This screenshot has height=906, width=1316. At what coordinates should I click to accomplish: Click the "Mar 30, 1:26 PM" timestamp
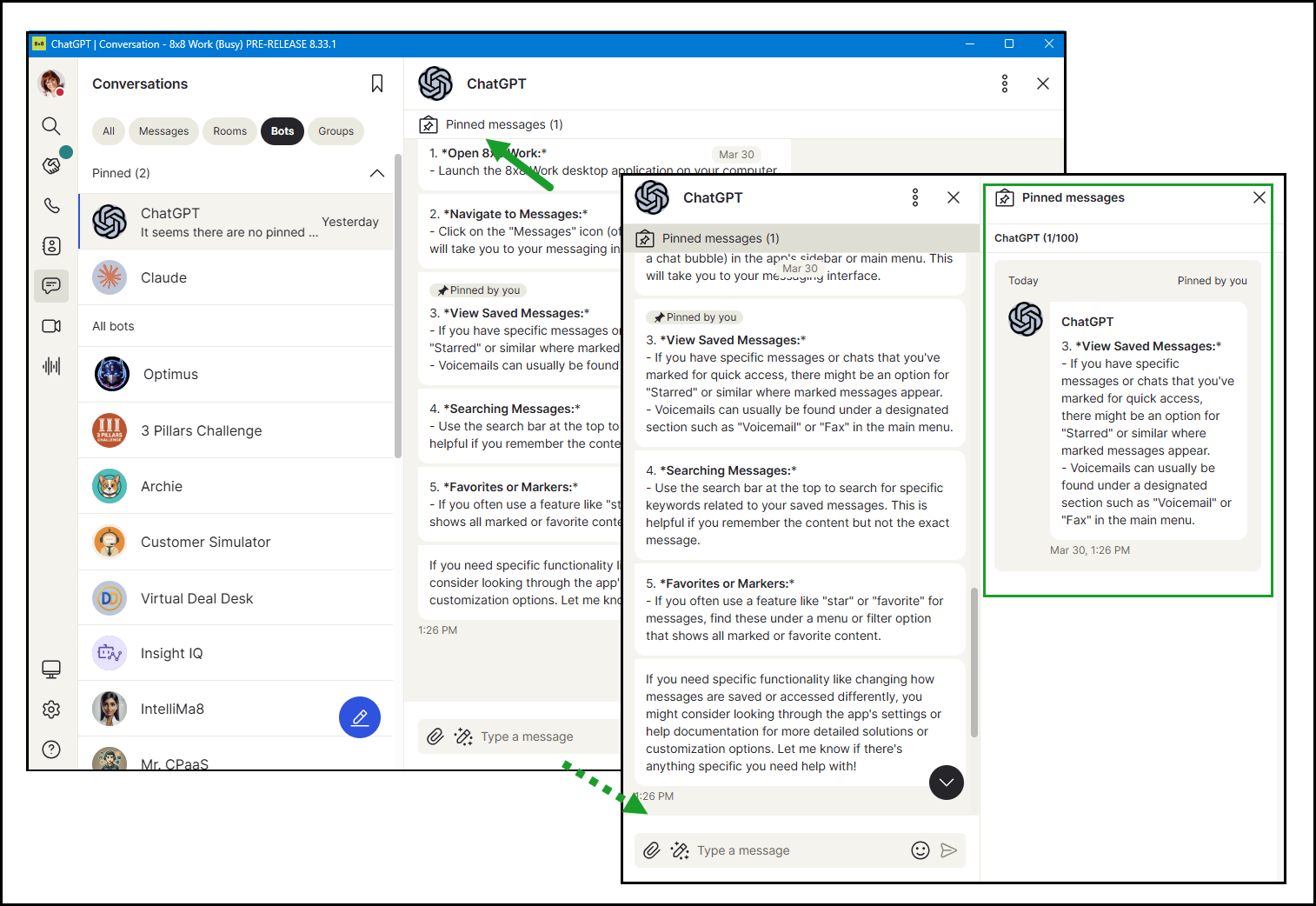tap(1090, 550)
